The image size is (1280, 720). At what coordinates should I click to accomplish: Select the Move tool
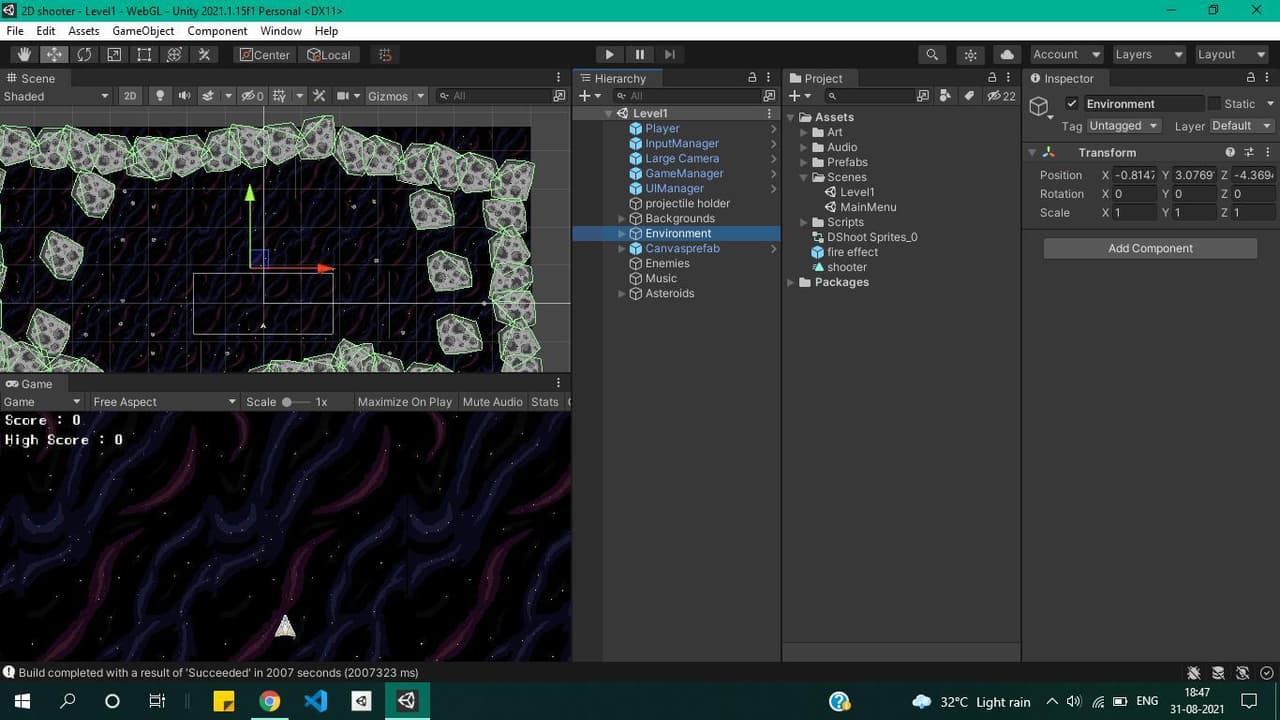click(54, 55)
